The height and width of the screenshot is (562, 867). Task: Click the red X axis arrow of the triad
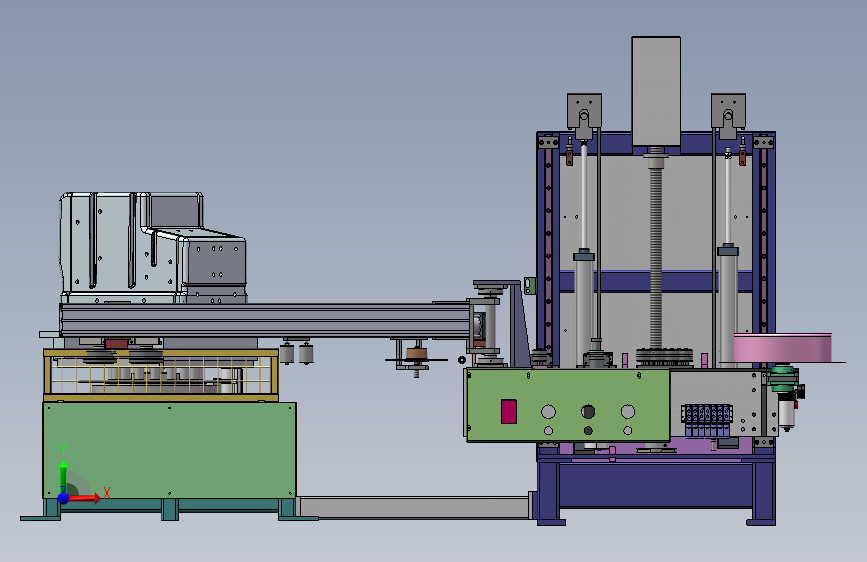[86, 498]
